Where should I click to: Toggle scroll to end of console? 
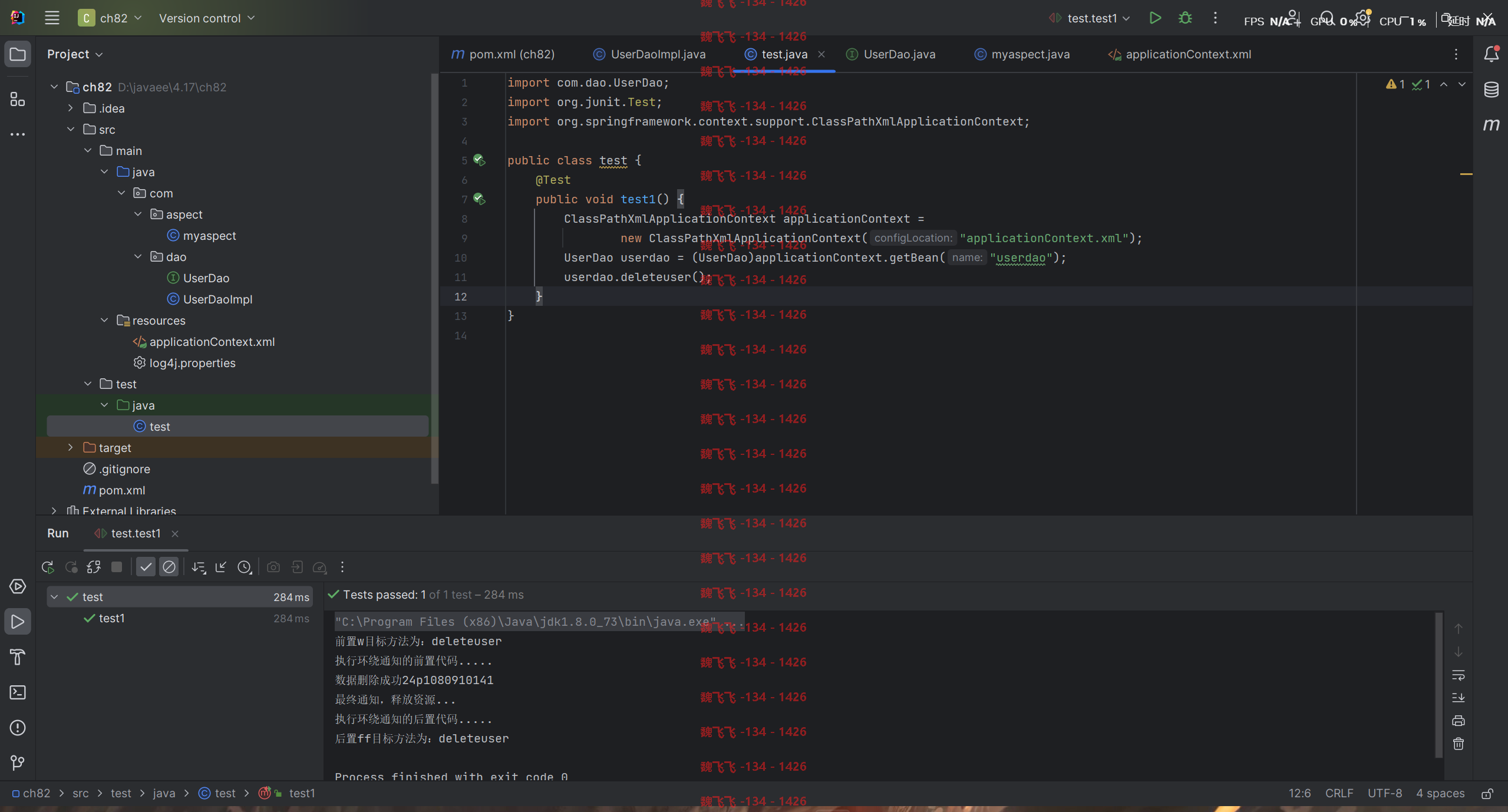(1458, 698)
